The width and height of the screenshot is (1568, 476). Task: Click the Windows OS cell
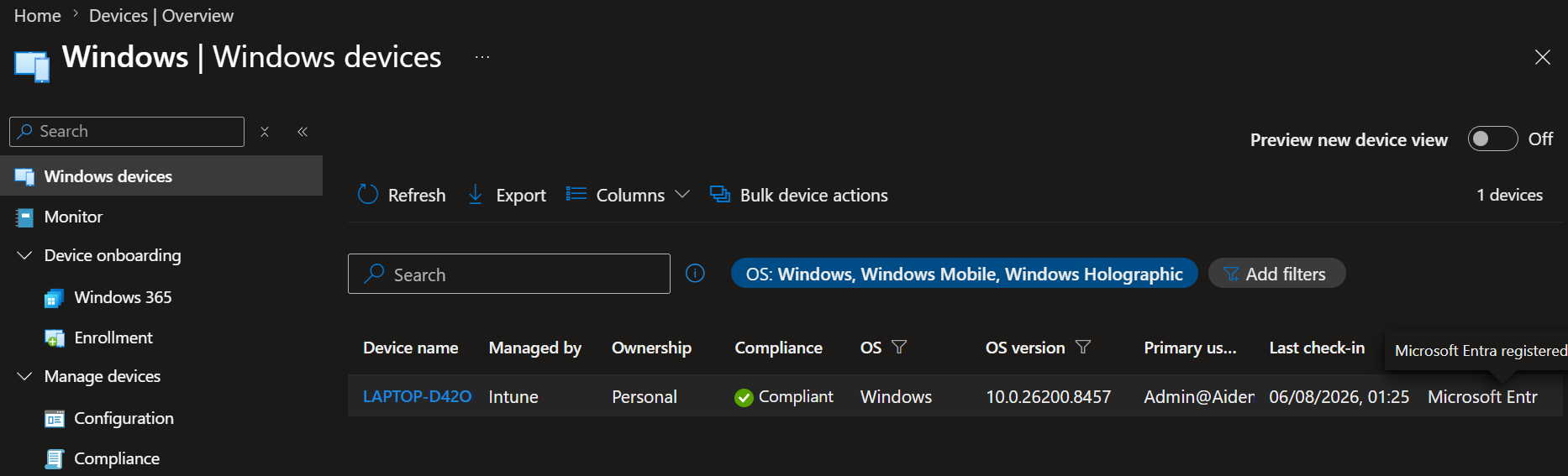[x=896, y=396]
